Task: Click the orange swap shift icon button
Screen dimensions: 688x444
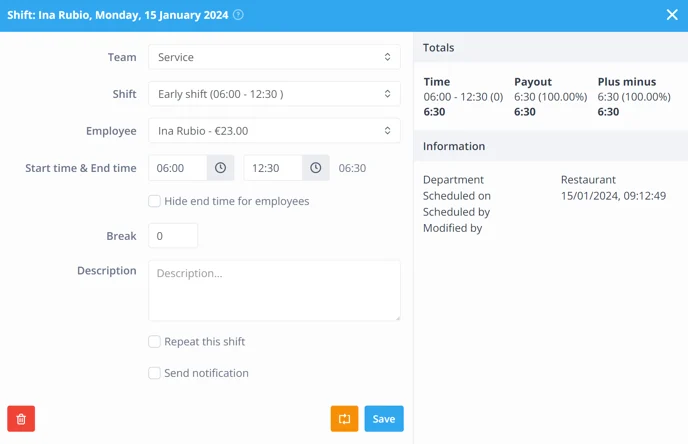Action: coord(344,419)
